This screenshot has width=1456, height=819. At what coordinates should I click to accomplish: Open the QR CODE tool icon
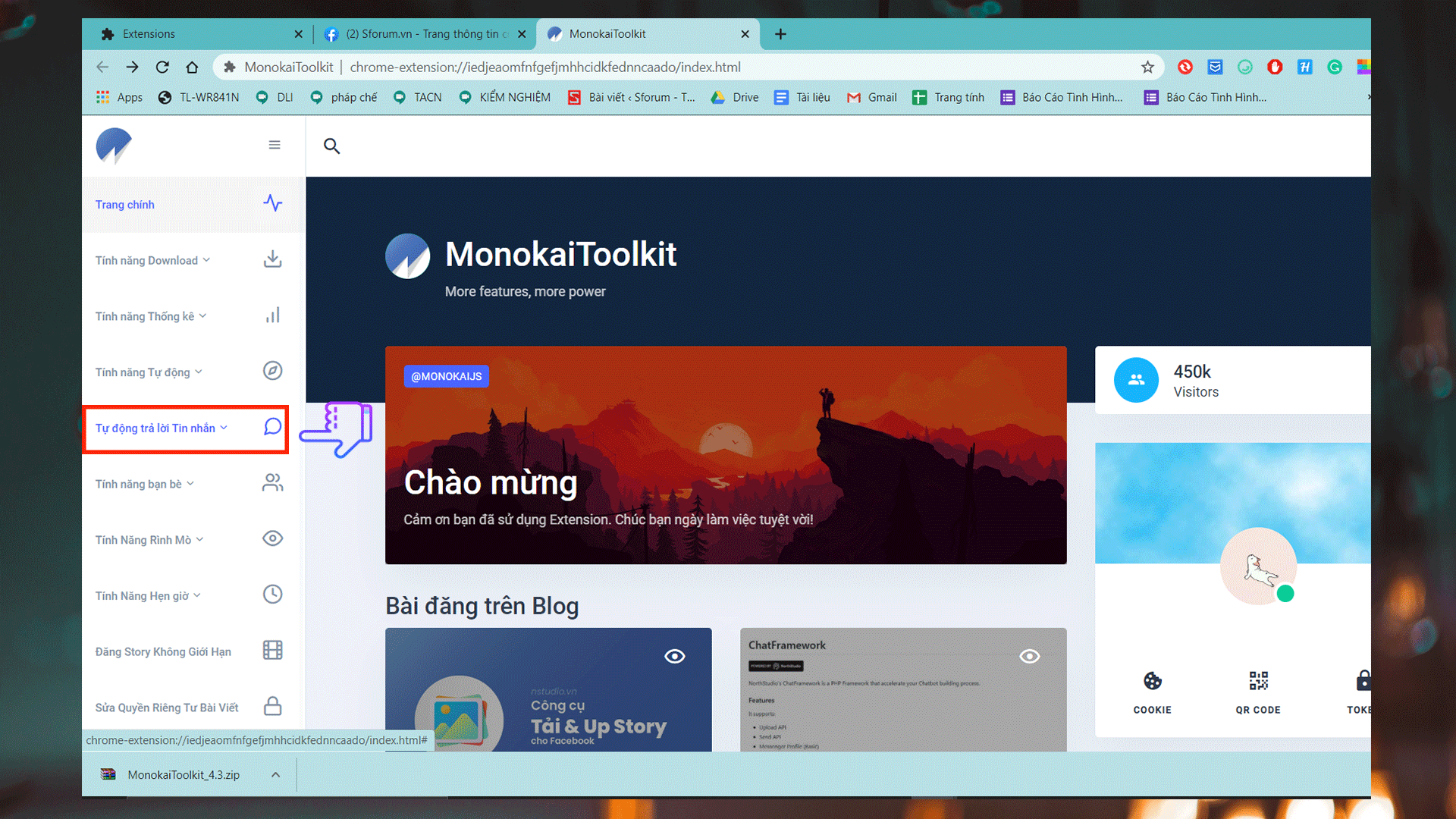click(x=1259, y=681)
